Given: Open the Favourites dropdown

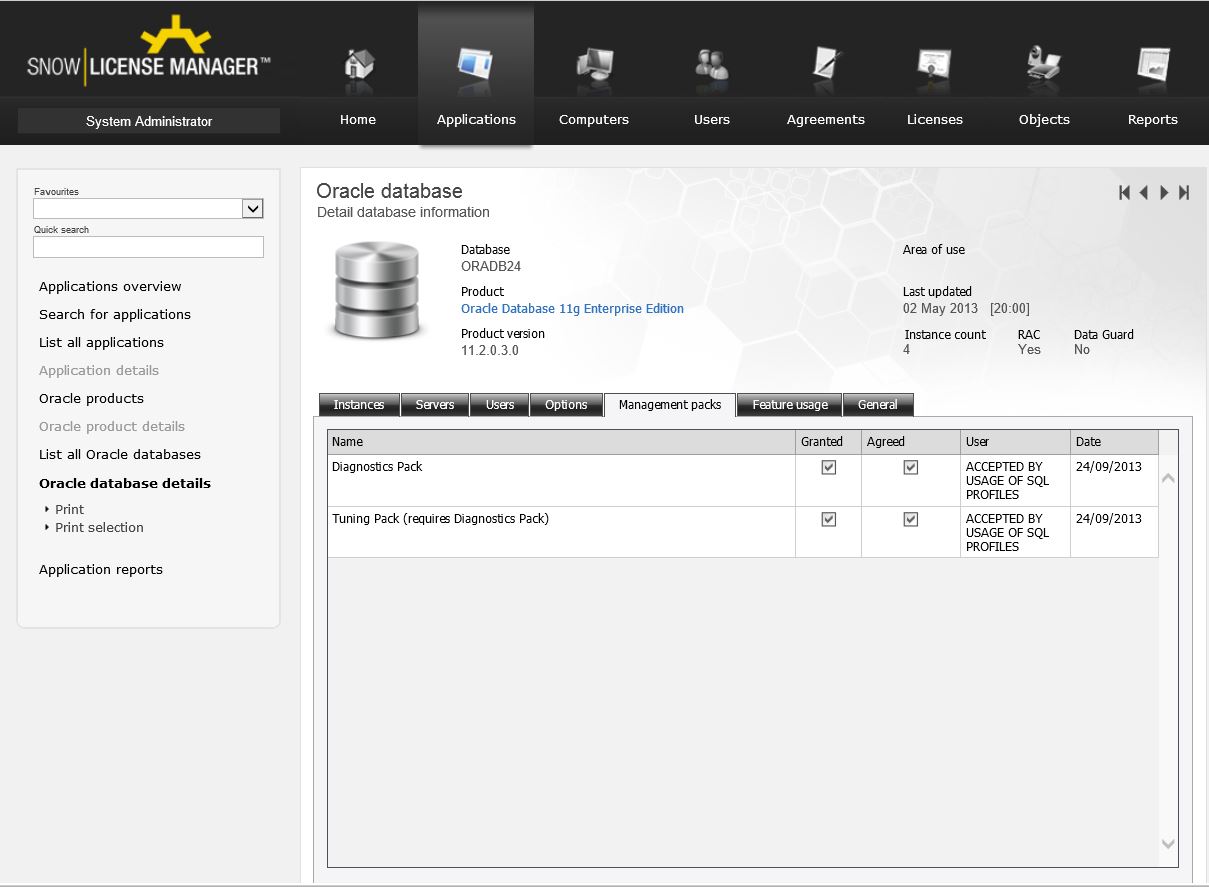Looking at the screenshot, I should click(x=253, y=208).
